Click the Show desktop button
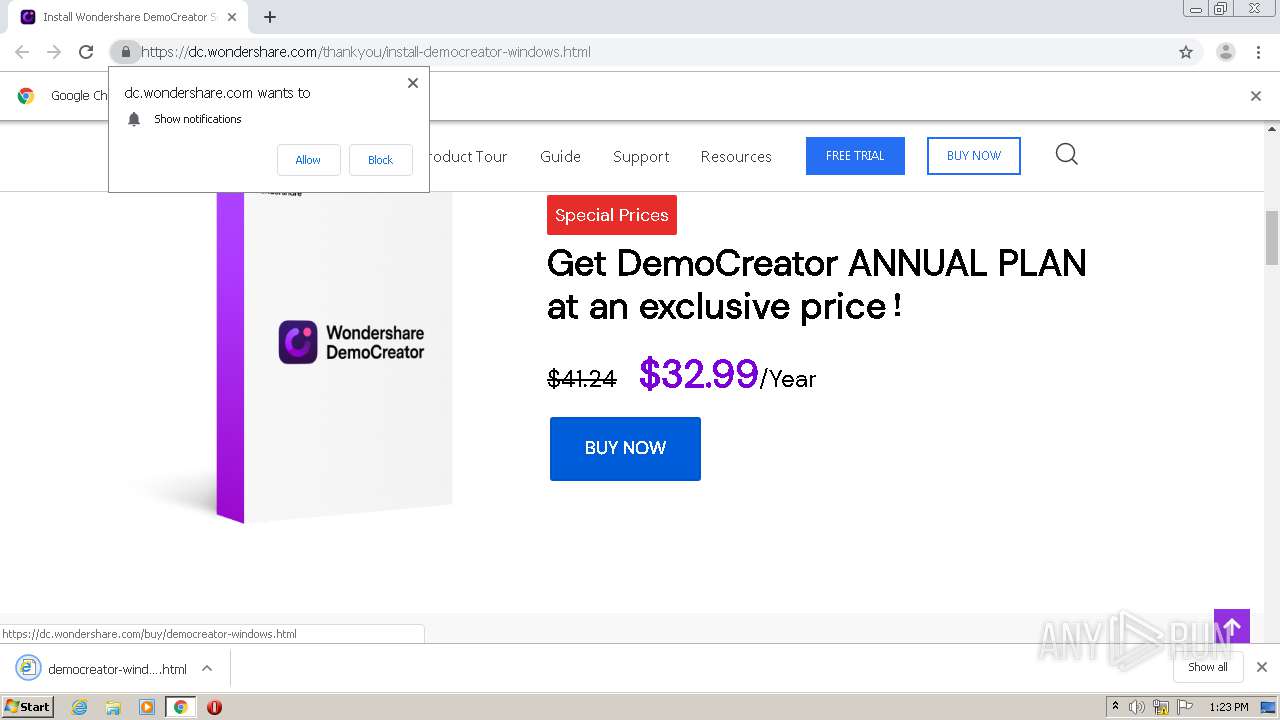This screenshot has width=1280, height=720. pyautogui.click(x=1269, y=707)
